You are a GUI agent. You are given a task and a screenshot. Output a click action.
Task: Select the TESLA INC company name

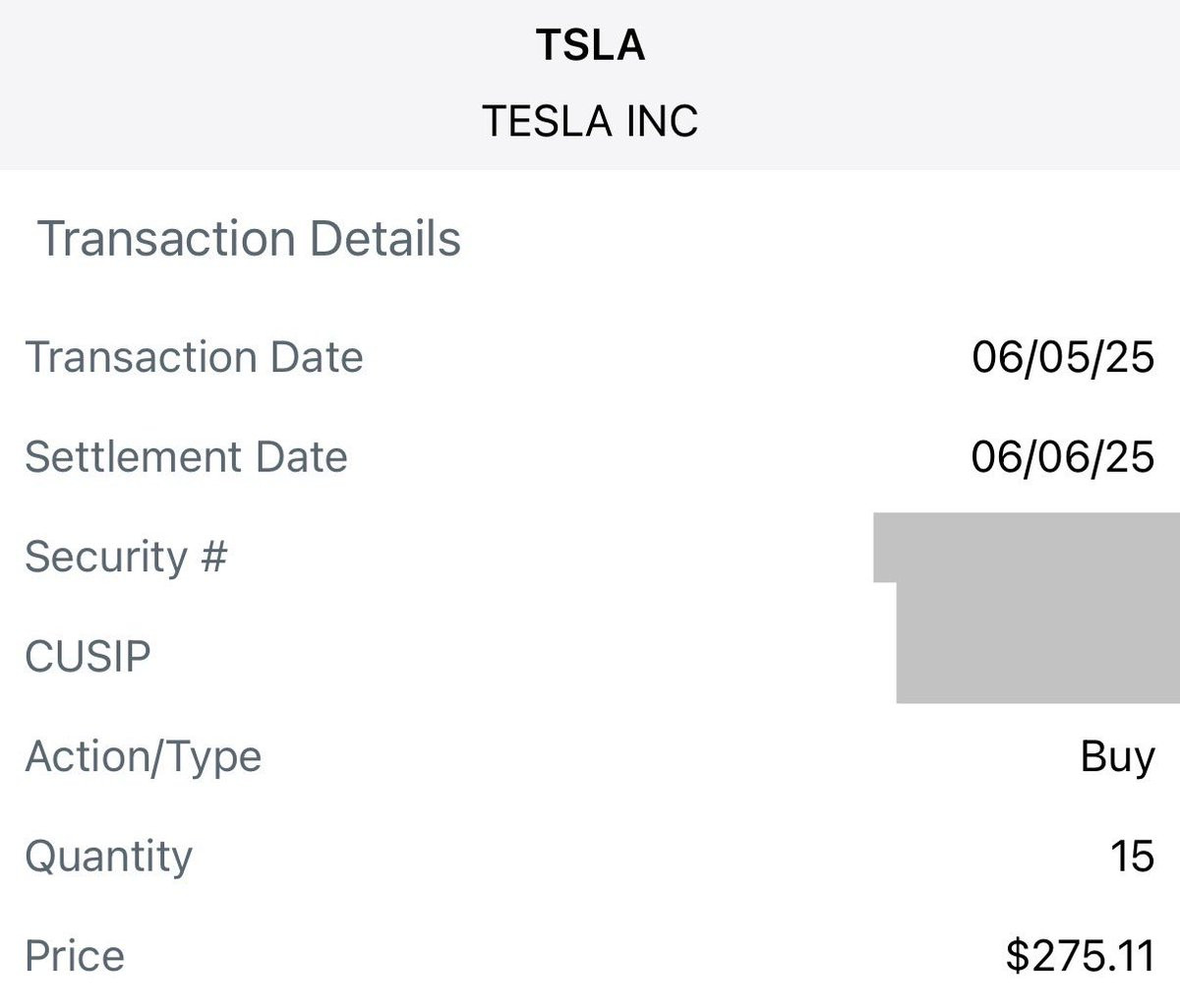pos(590,122)
